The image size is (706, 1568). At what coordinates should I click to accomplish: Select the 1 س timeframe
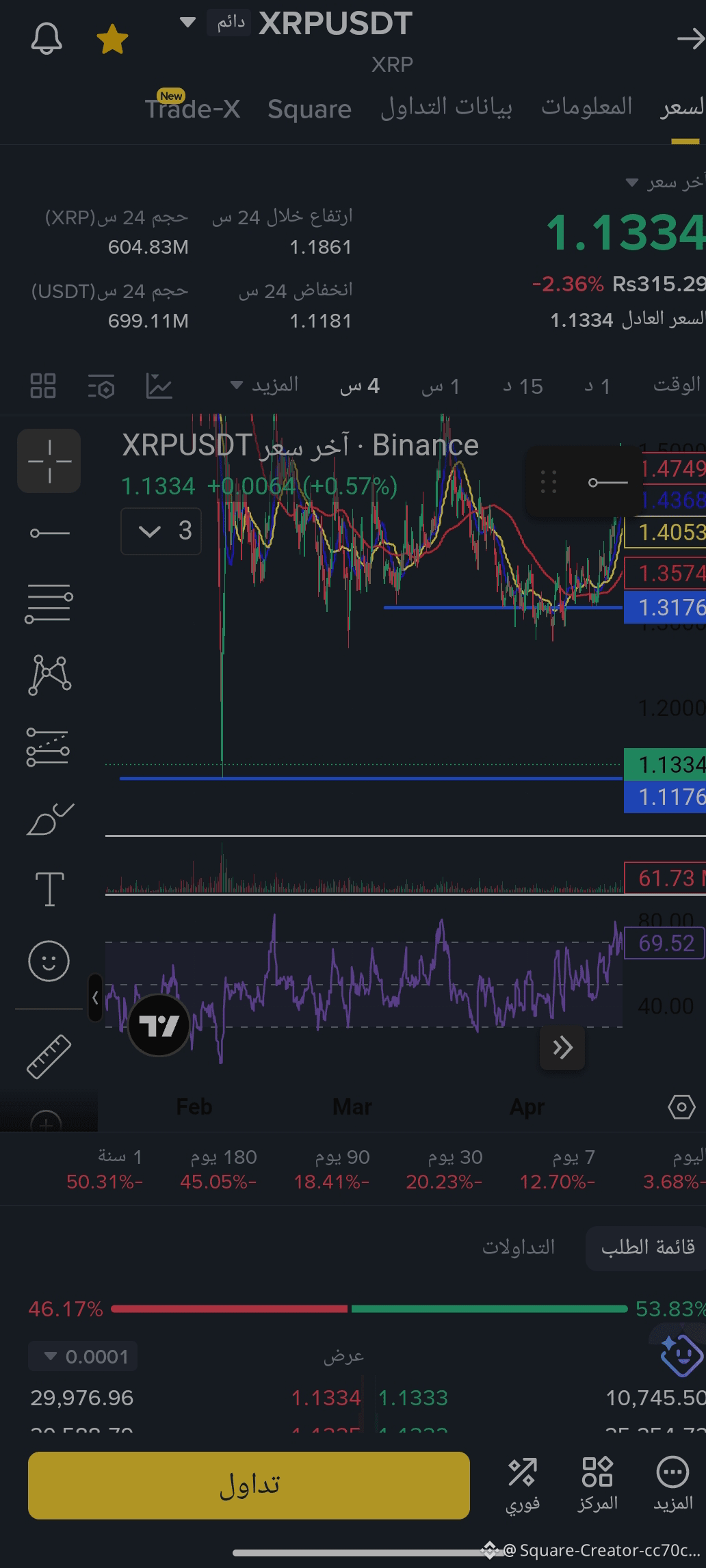pyautogui.click(x=441, y=386)
